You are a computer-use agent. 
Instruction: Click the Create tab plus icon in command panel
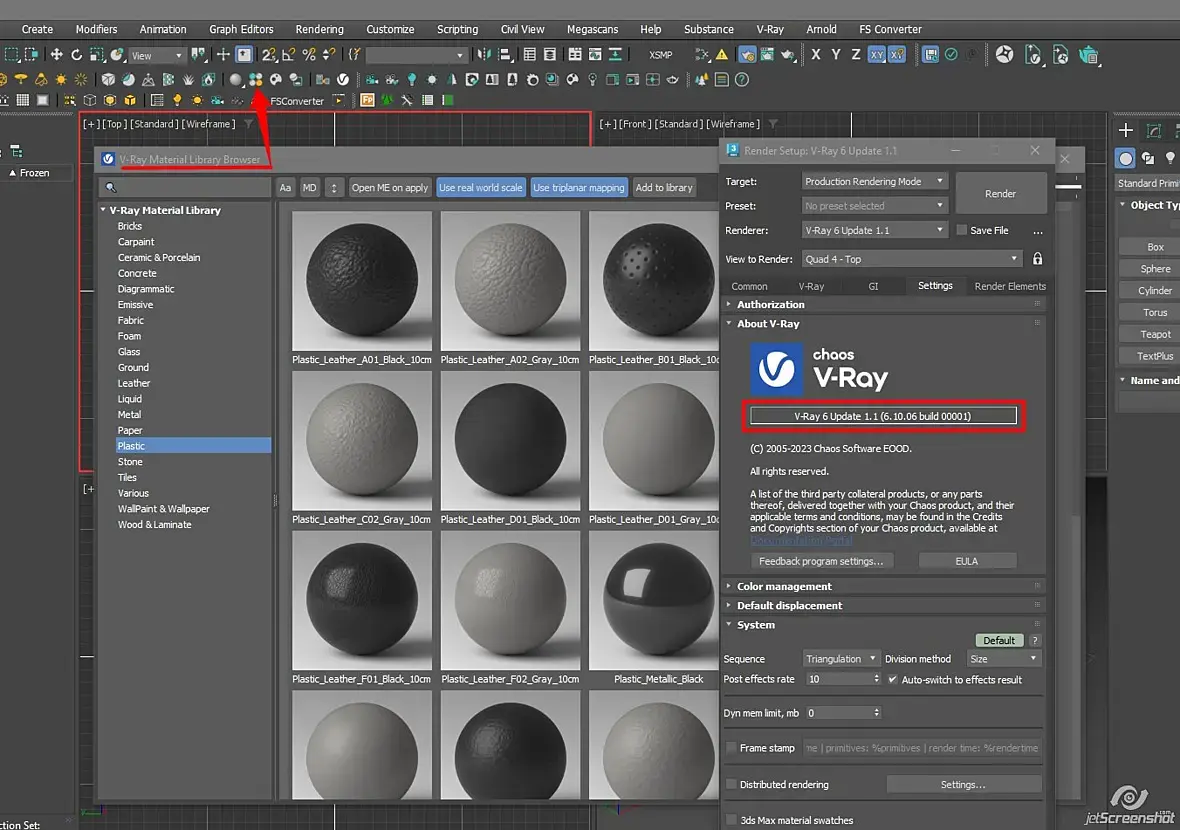pos(1126,131)
